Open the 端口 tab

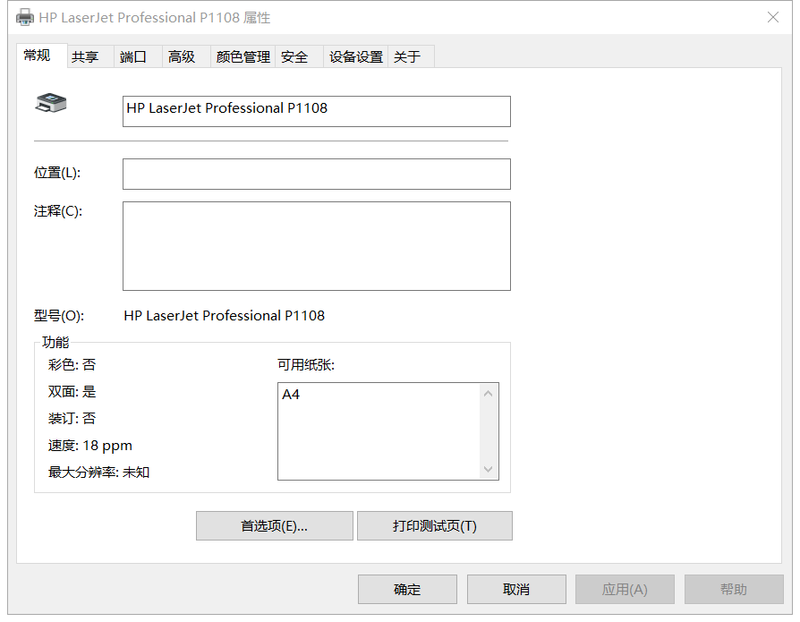coord(133,58)
